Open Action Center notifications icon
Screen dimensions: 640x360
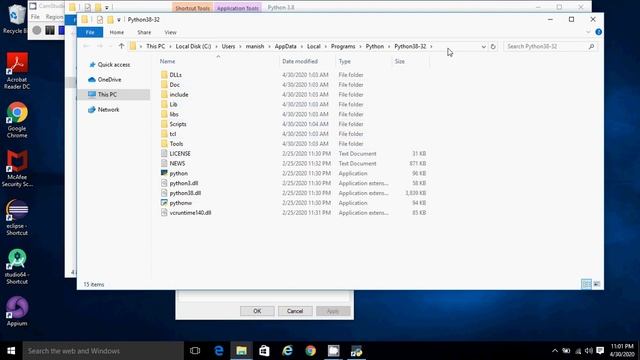click(x=600, y=351)
